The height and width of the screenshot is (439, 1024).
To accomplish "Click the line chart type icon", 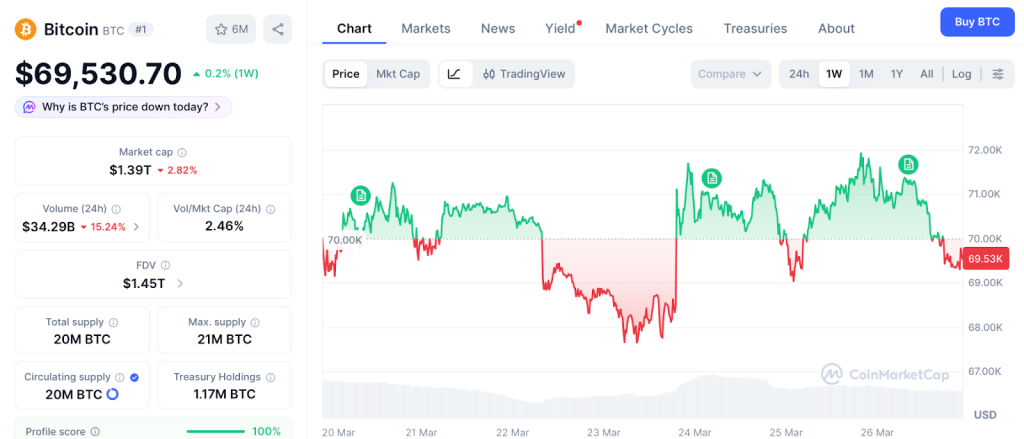I will (454, 74).
